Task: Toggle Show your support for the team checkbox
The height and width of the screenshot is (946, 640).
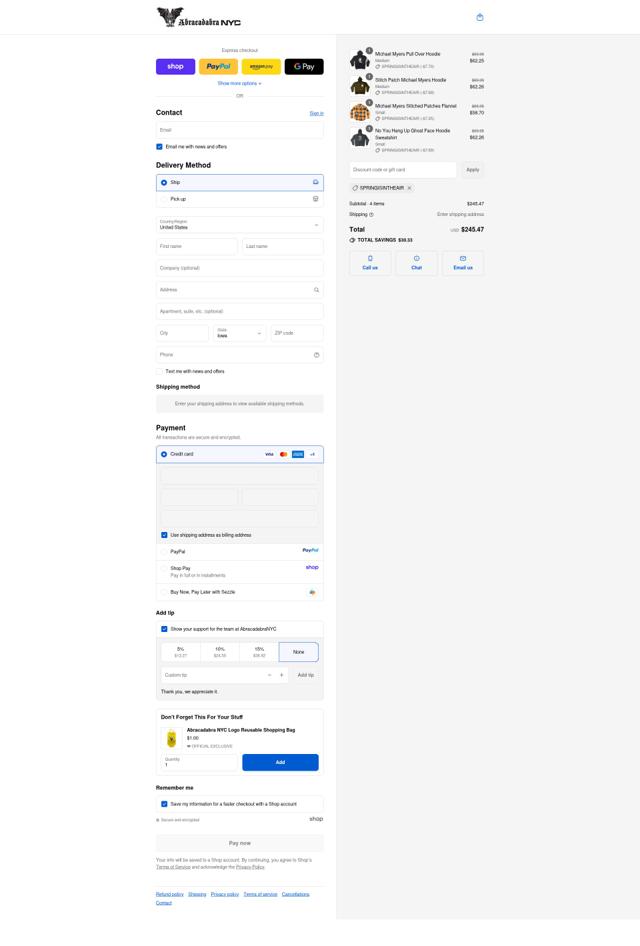Action: click(164, 629)
